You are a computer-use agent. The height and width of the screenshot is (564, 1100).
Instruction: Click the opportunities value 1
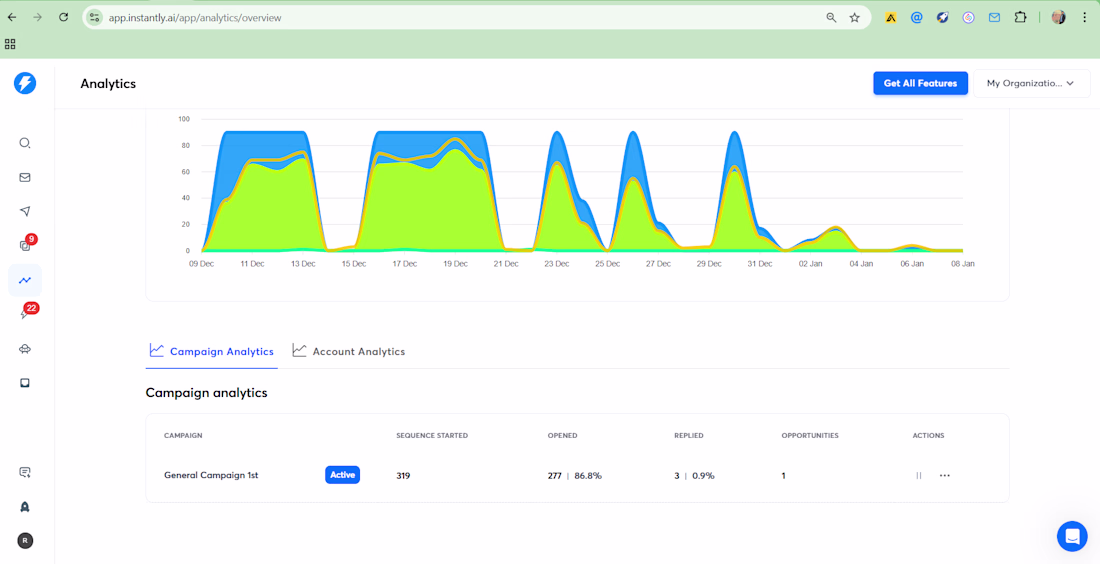click(784, 476)
